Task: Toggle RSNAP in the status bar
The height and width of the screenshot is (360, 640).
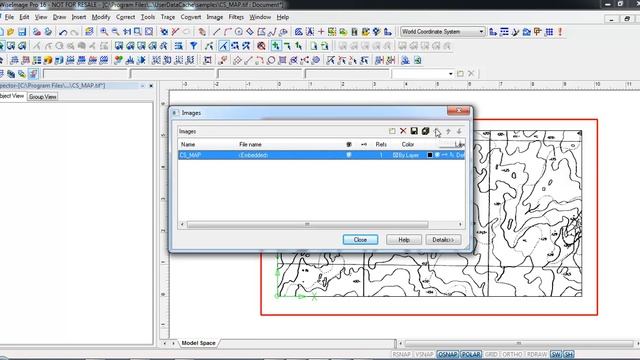Action: tap(401, 354)
